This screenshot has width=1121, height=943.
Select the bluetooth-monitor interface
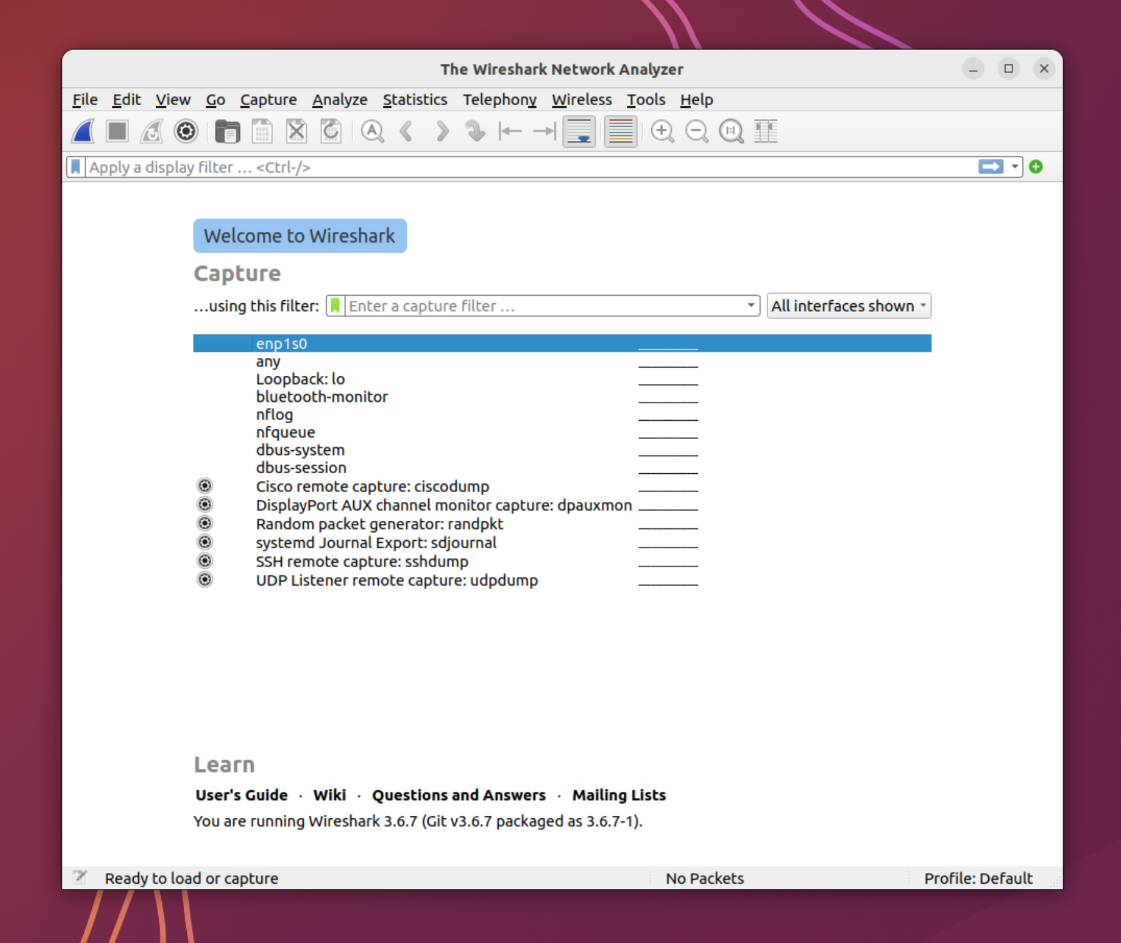click(x=562, y=397)
